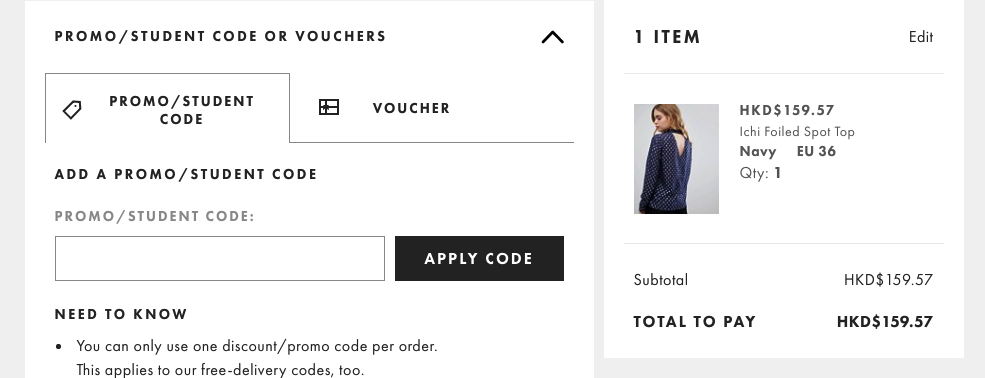Viewport: 985px width, 378px height.
Task: Select the Promo/Student Code tab
Action: (168, 108)
